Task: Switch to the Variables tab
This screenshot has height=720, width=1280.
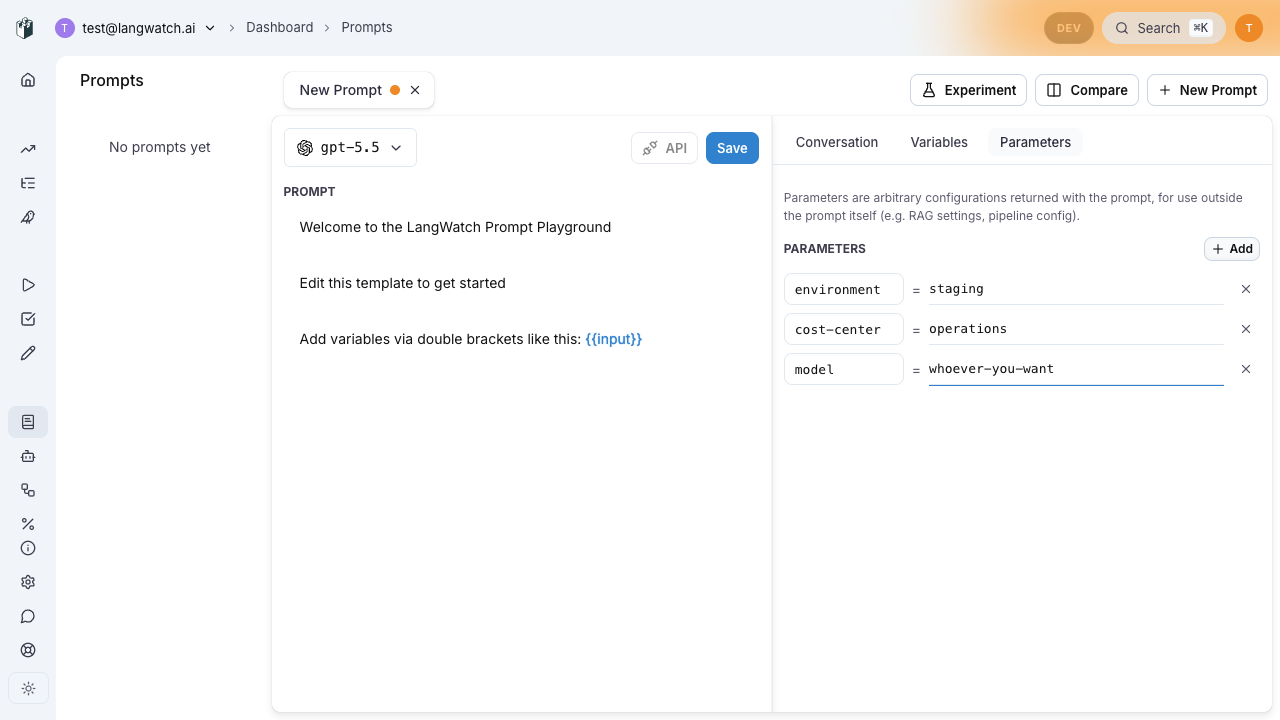Action: click(x=939, y=142)
